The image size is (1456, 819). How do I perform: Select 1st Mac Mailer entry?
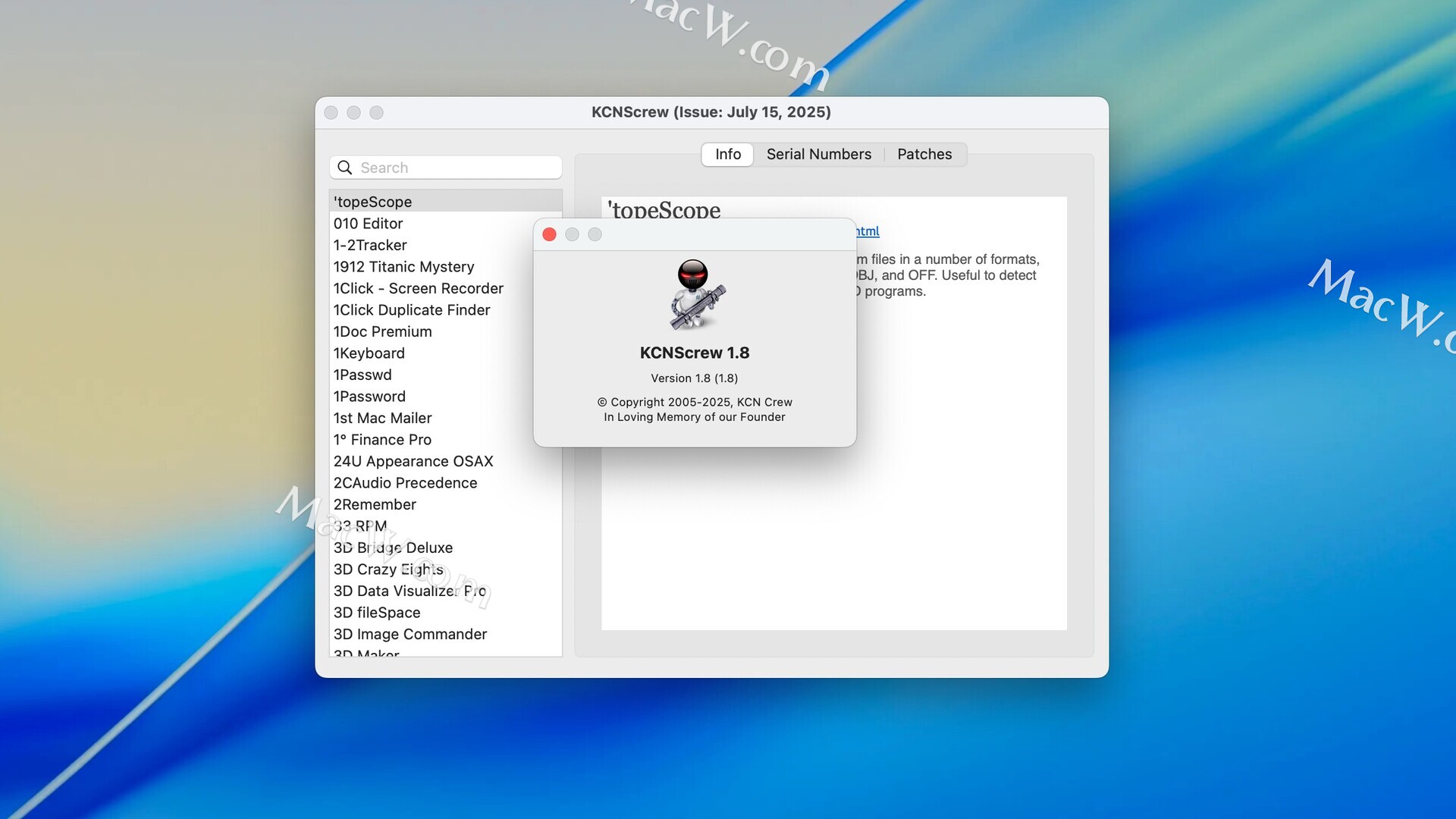click(446, 418)
